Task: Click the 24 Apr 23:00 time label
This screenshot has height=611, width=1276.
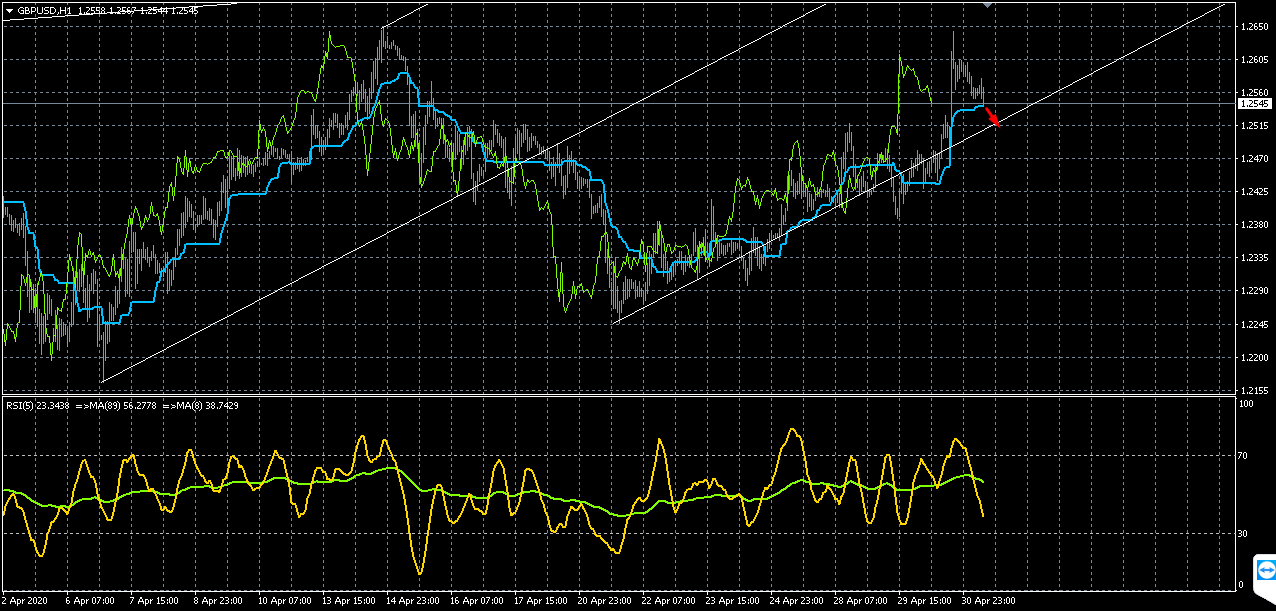Action: (x=795, y=602)
